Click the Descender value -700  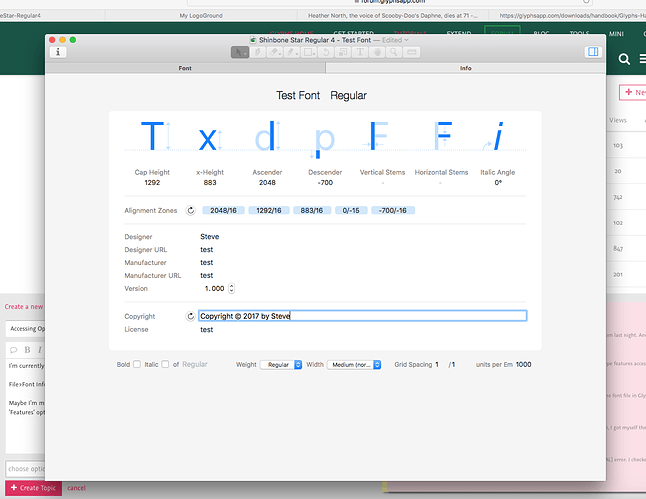tap(325, 183)
